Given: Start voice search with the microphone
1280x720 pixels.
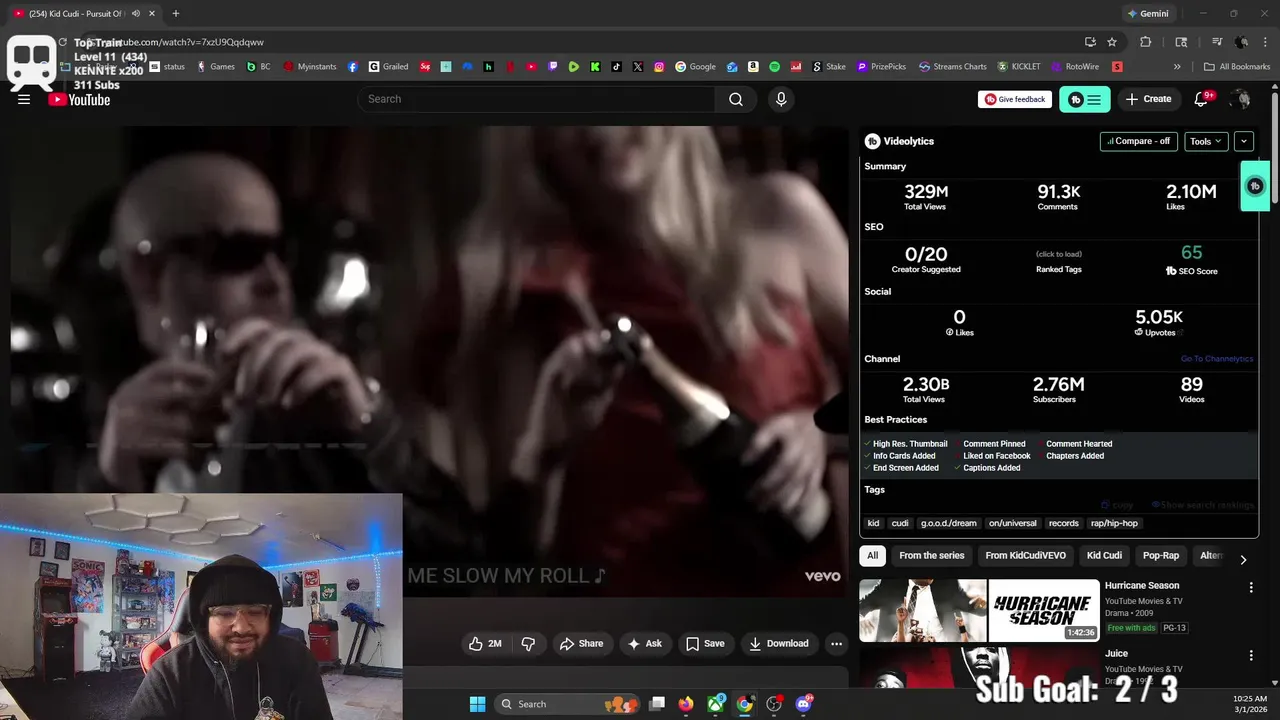Looking at the screenshot, I should [x=781, y=99].
